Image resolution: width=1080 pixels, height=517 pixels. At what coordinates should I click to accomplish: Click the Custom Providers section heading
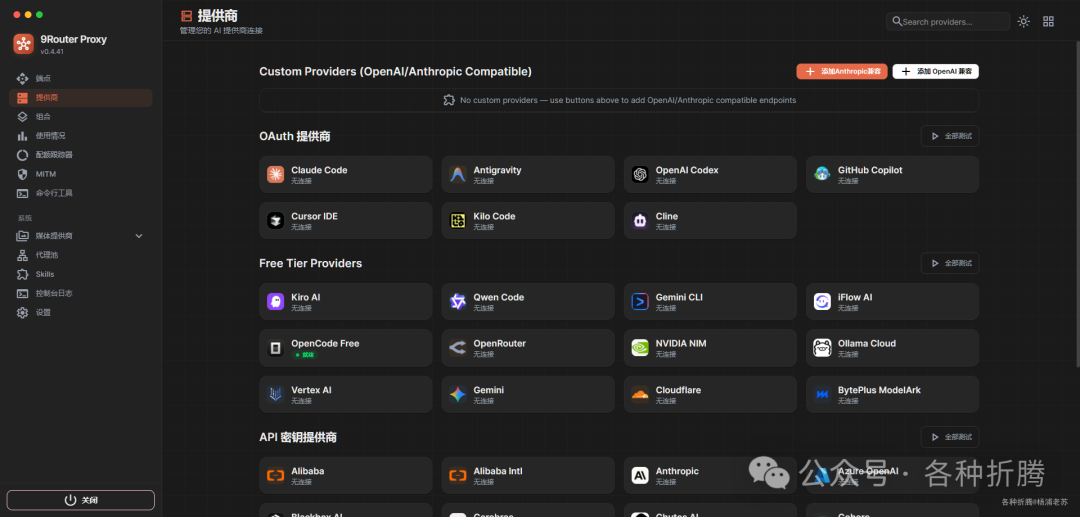click(x=395, y=72)
